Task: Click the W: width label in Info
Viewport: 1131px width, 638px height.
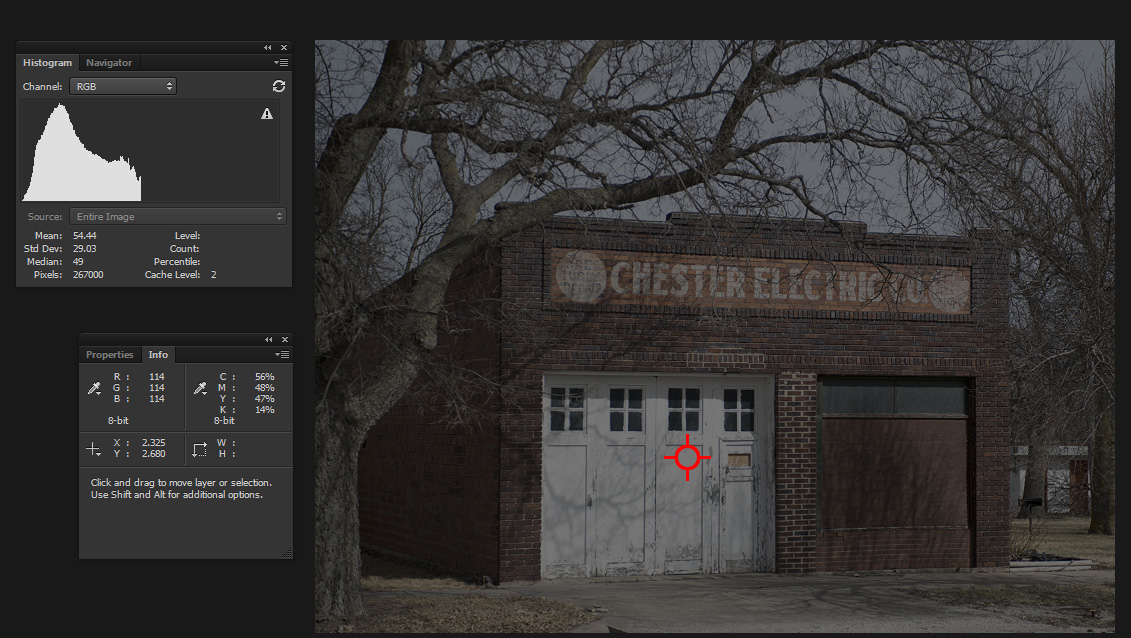Action: pos(226,443)
